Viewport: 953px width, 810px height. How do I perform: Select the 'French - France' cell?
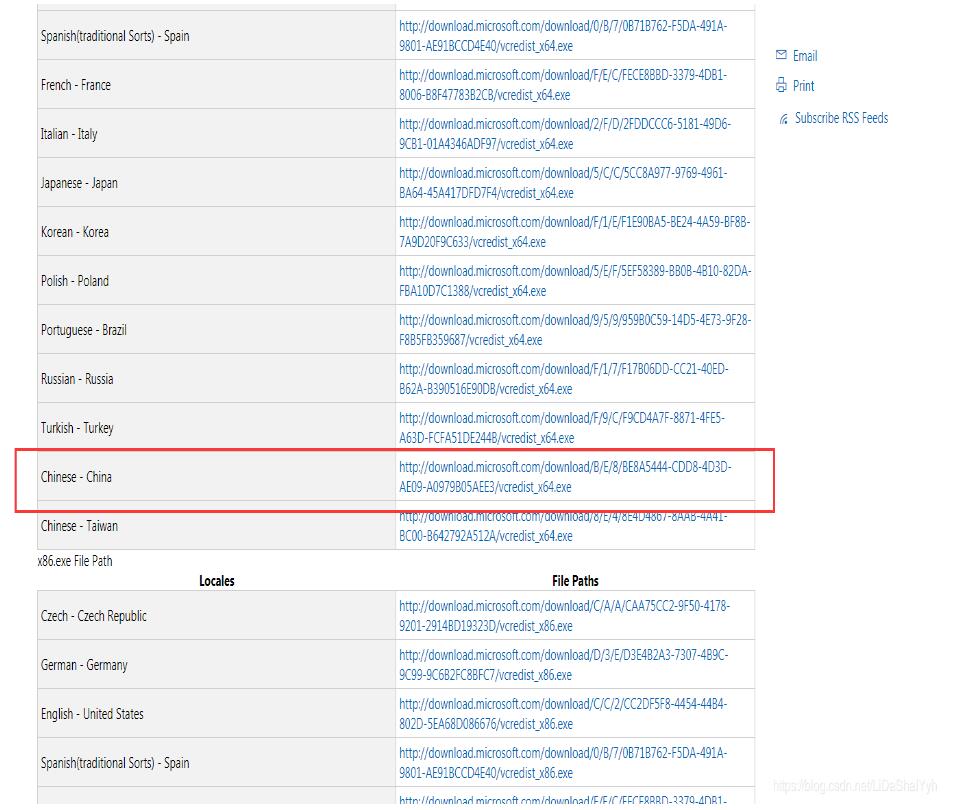click(x=216, y=84)
